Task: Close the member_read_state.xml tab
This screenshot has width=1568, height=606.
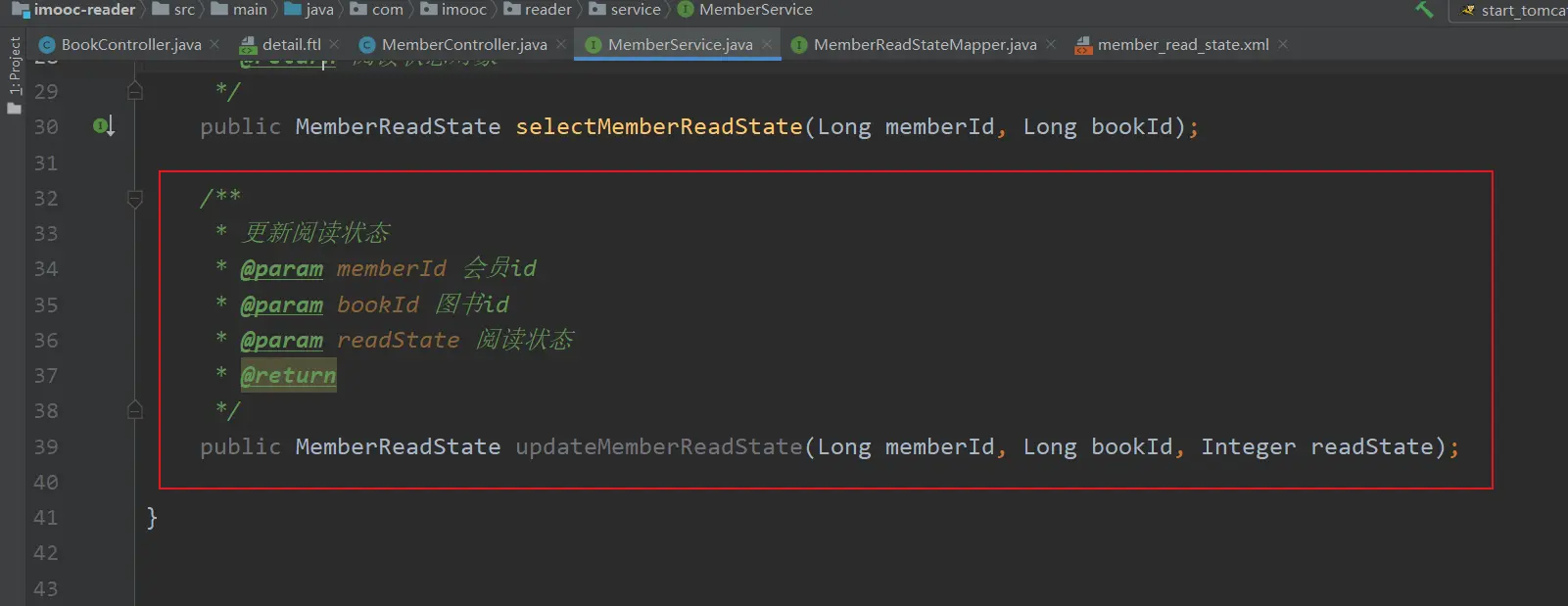Action: tap(1283, 44)
